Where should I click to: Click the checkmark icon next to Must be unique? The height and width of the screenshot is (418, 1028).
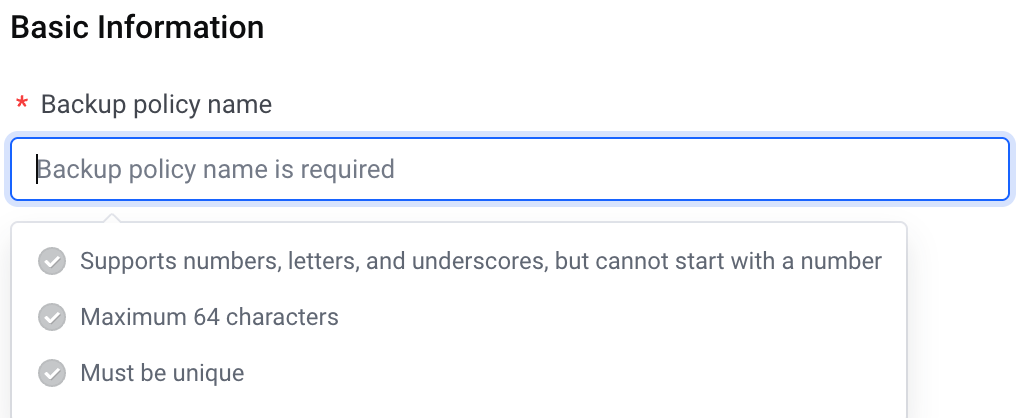pyautogui.click(x=52, y=373)
